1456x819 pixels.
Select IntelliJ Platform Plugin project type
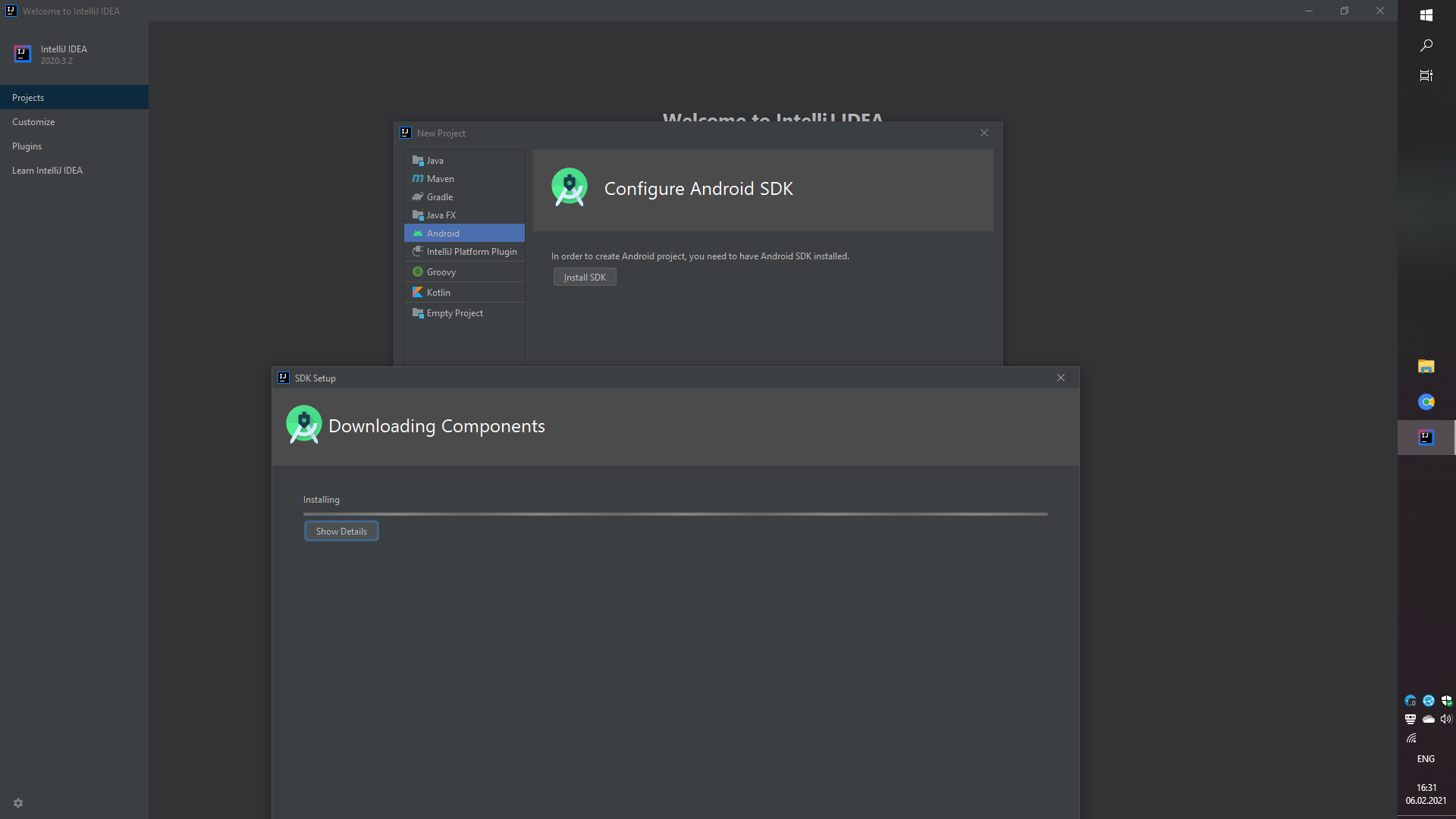pyautogui.click(x=464, y=252)
